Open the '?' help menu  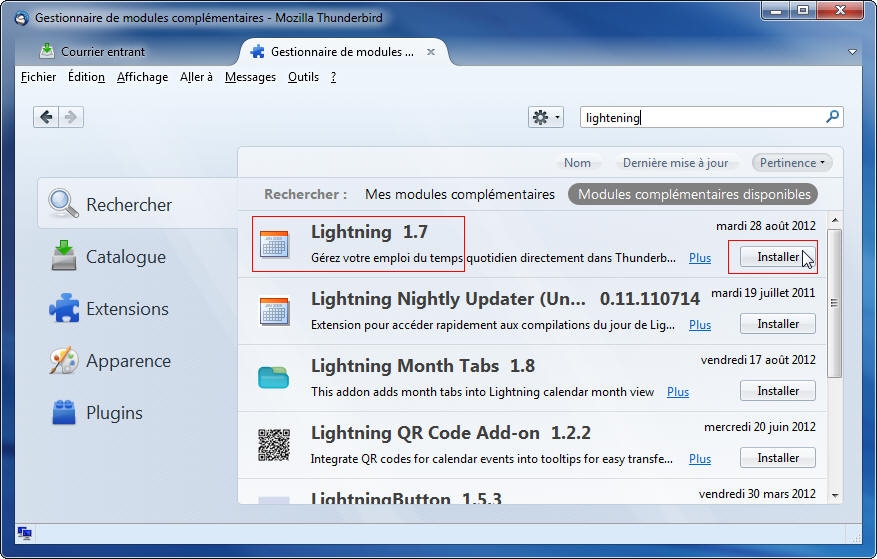point(333,77)
